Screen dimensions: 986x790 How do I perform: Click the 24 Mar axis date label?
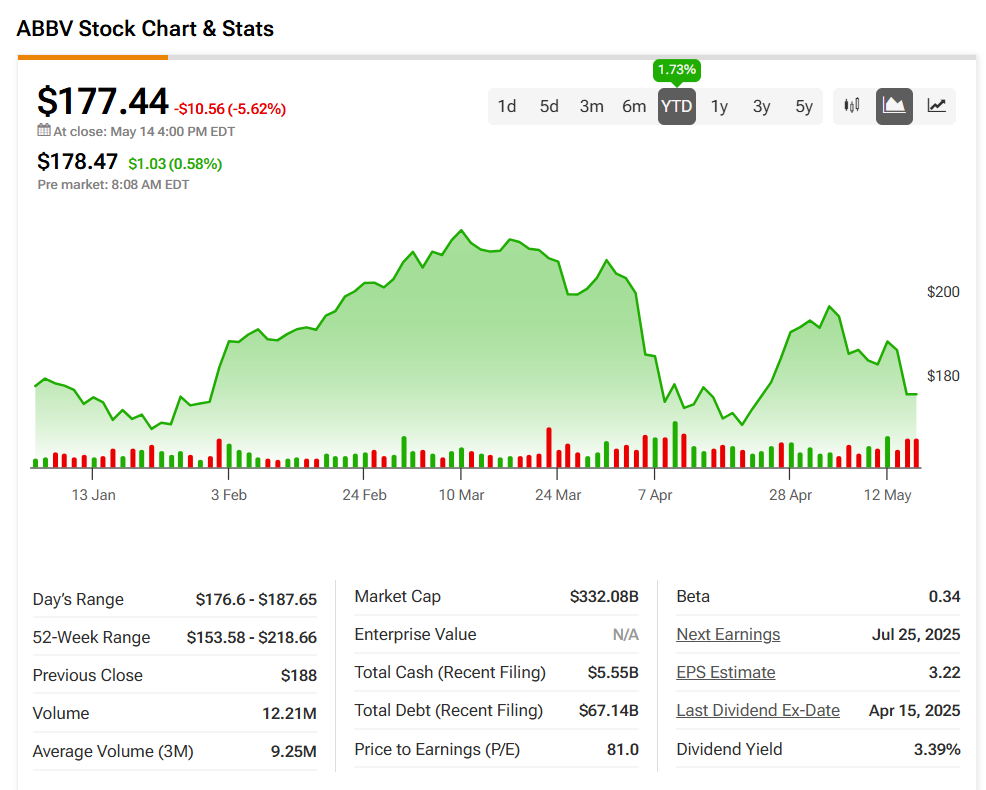pos(558,495)
